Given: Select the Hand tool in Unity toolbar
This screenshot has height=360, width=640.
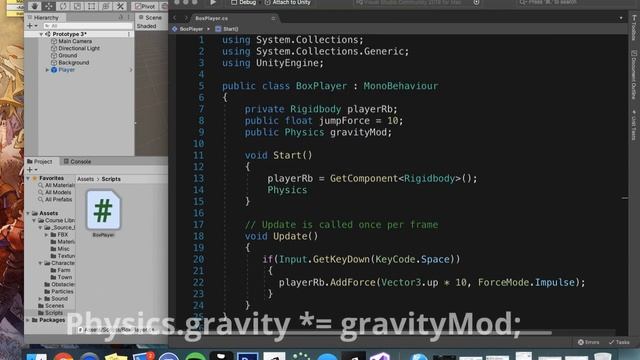Looking at the screenshot, I should tap(34, 6).
